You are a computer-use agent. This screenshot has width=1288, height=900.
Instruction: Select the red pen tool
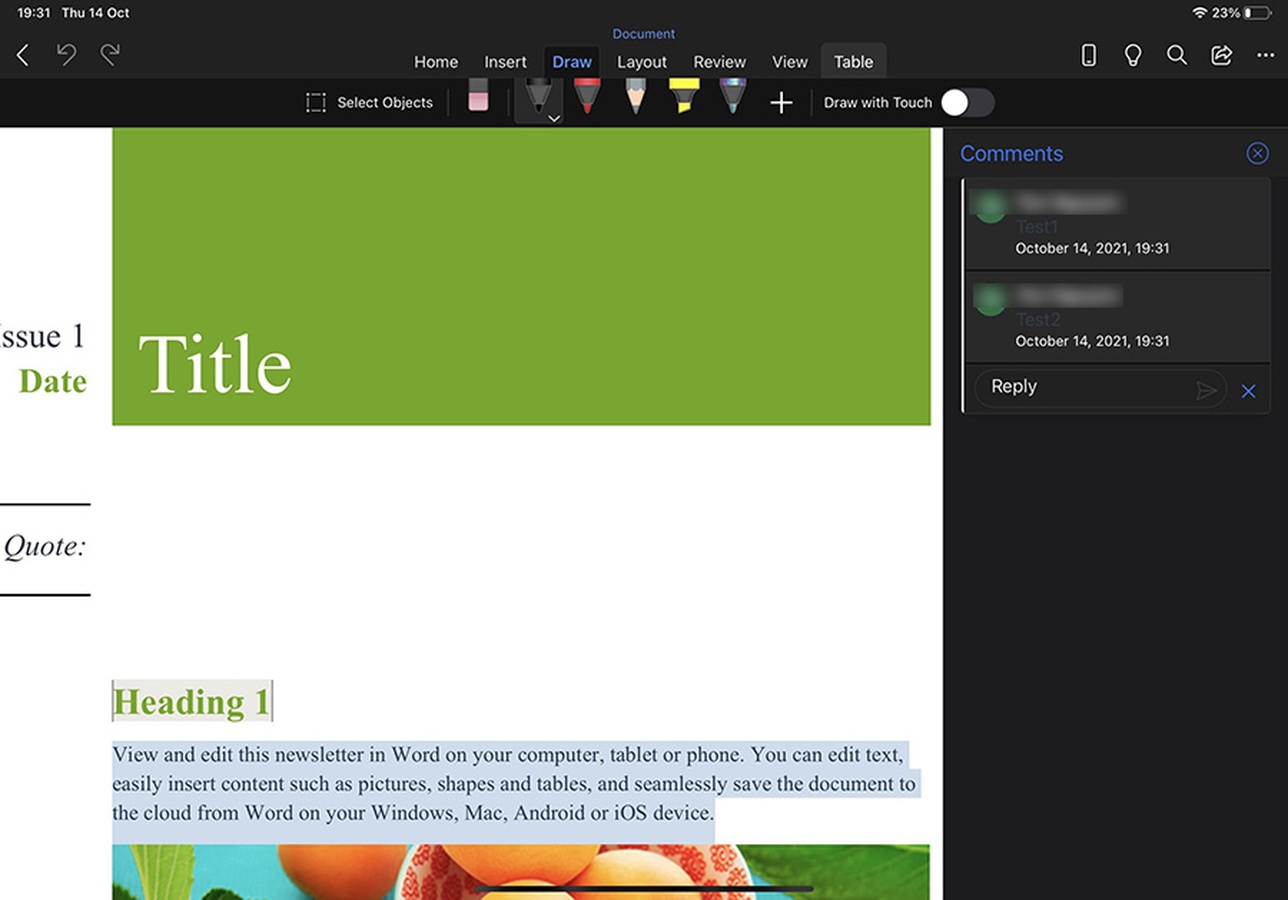coord(587,96)
